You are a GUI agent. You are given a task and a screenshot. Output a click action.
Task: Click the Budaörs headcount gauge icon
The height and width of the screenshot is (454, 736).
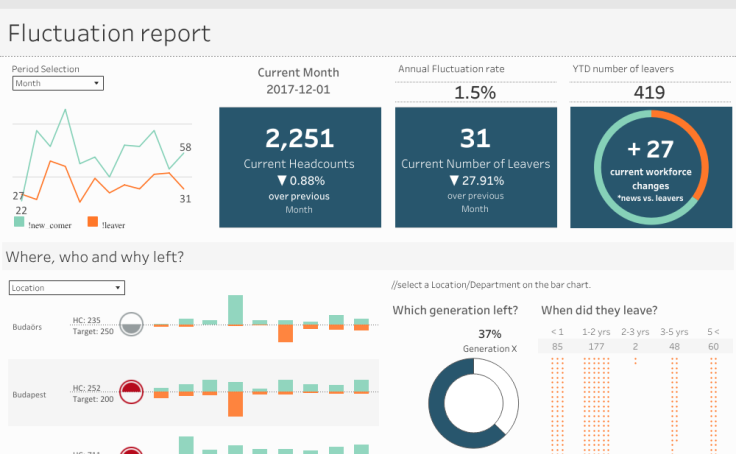click(x=131, y=324)
